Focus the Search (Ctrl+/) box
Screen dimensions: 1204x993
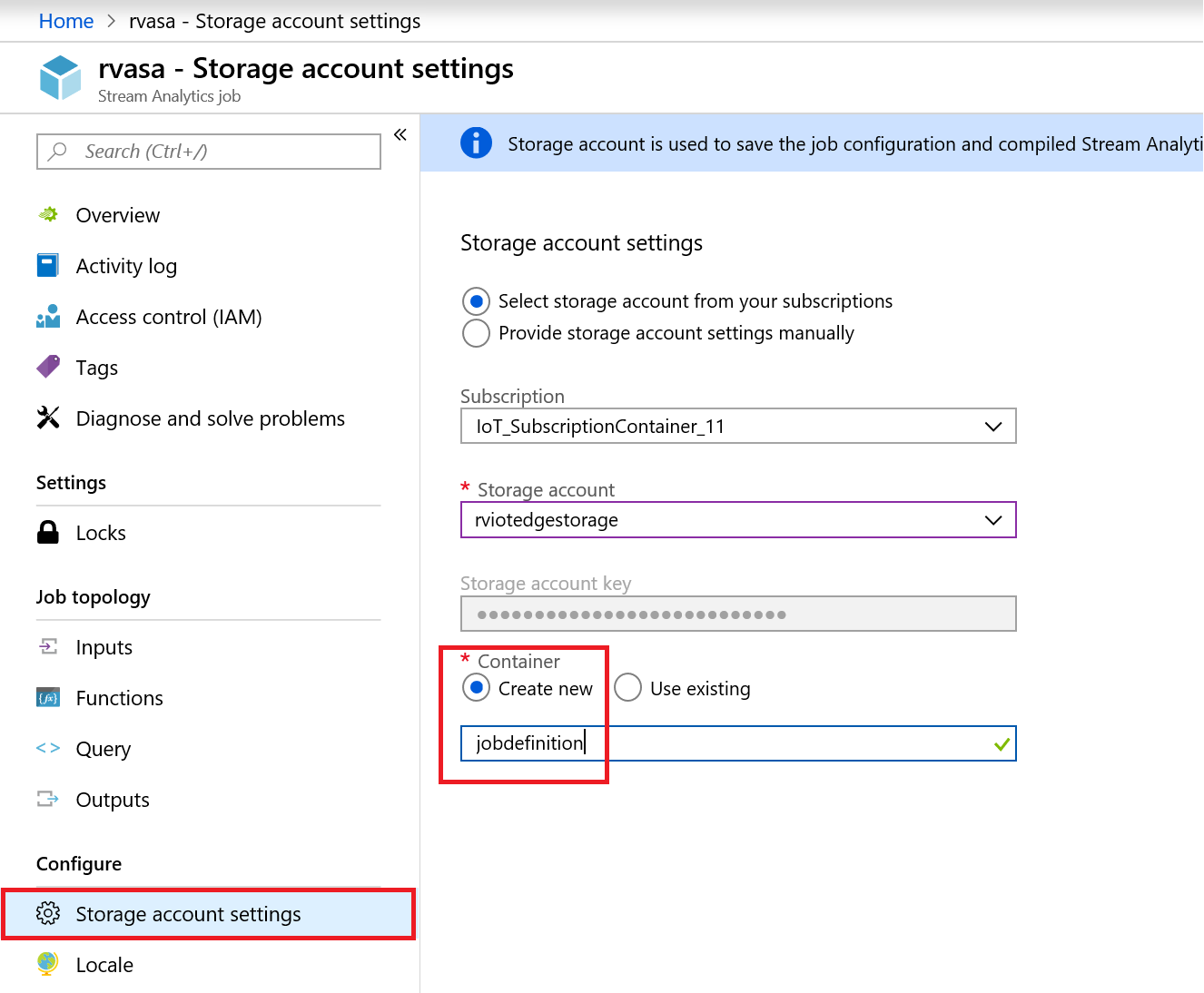coord(209,152)
